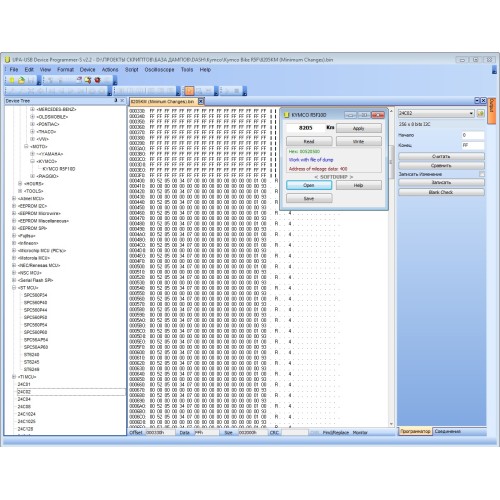
Task: Click the Open file folder icon
Action: pos(21,80)
